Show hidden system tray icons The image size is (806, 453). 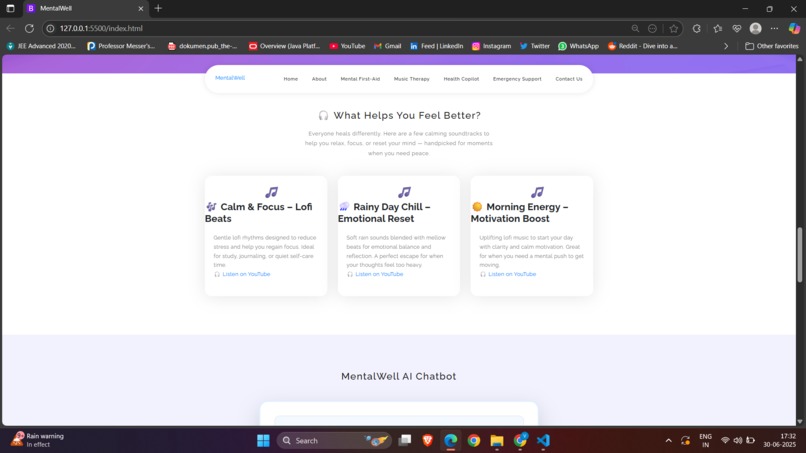point(668,441)
